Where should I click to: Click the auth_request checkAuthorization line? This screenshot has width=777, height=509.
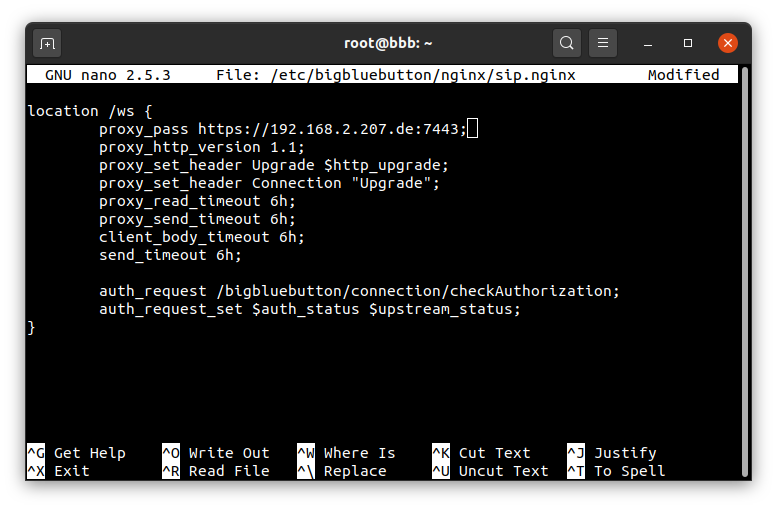pos(359,291)
